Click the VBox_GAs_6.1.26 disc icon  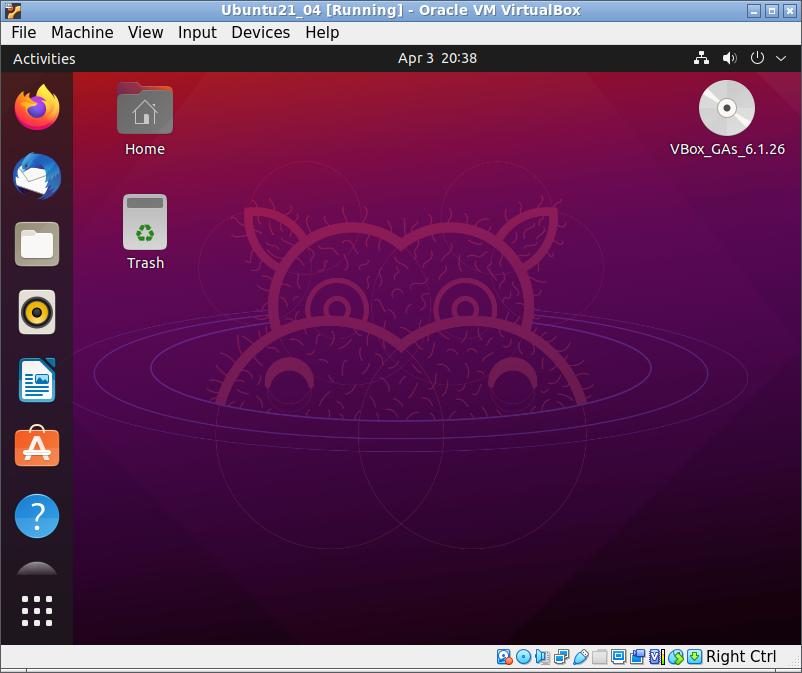click(x=727, y=108)
